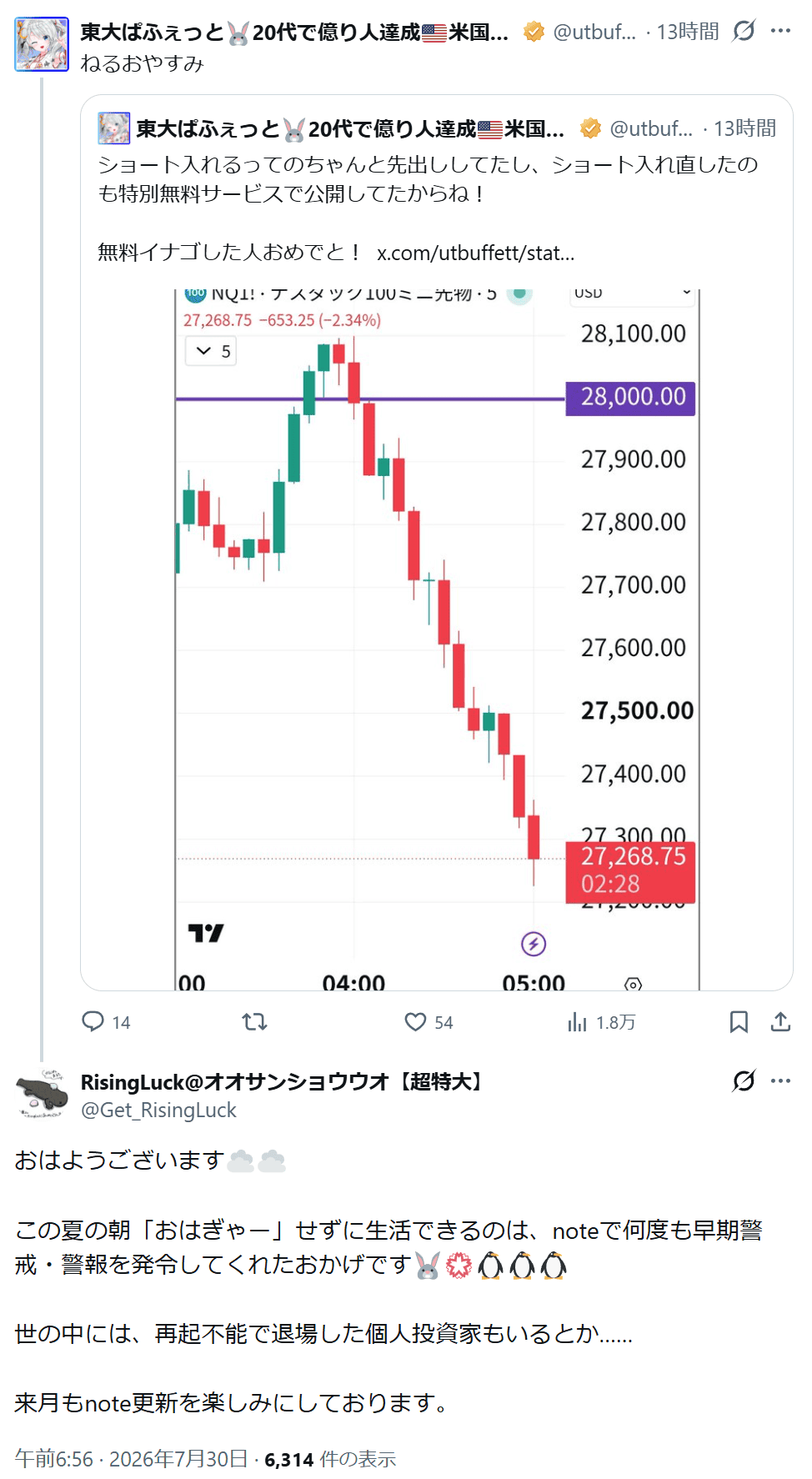This screenshot has width=812, height=1479.
Task: Open RisingLuck profile avatar
Action: tap(42, 1093)
